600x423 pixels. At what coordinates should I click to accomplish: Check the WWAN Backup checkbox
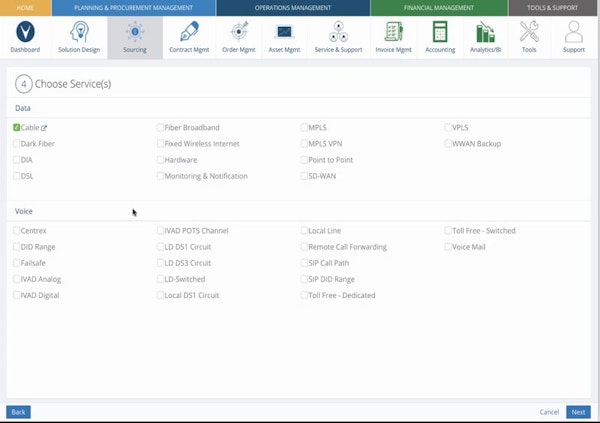(448, 144)
